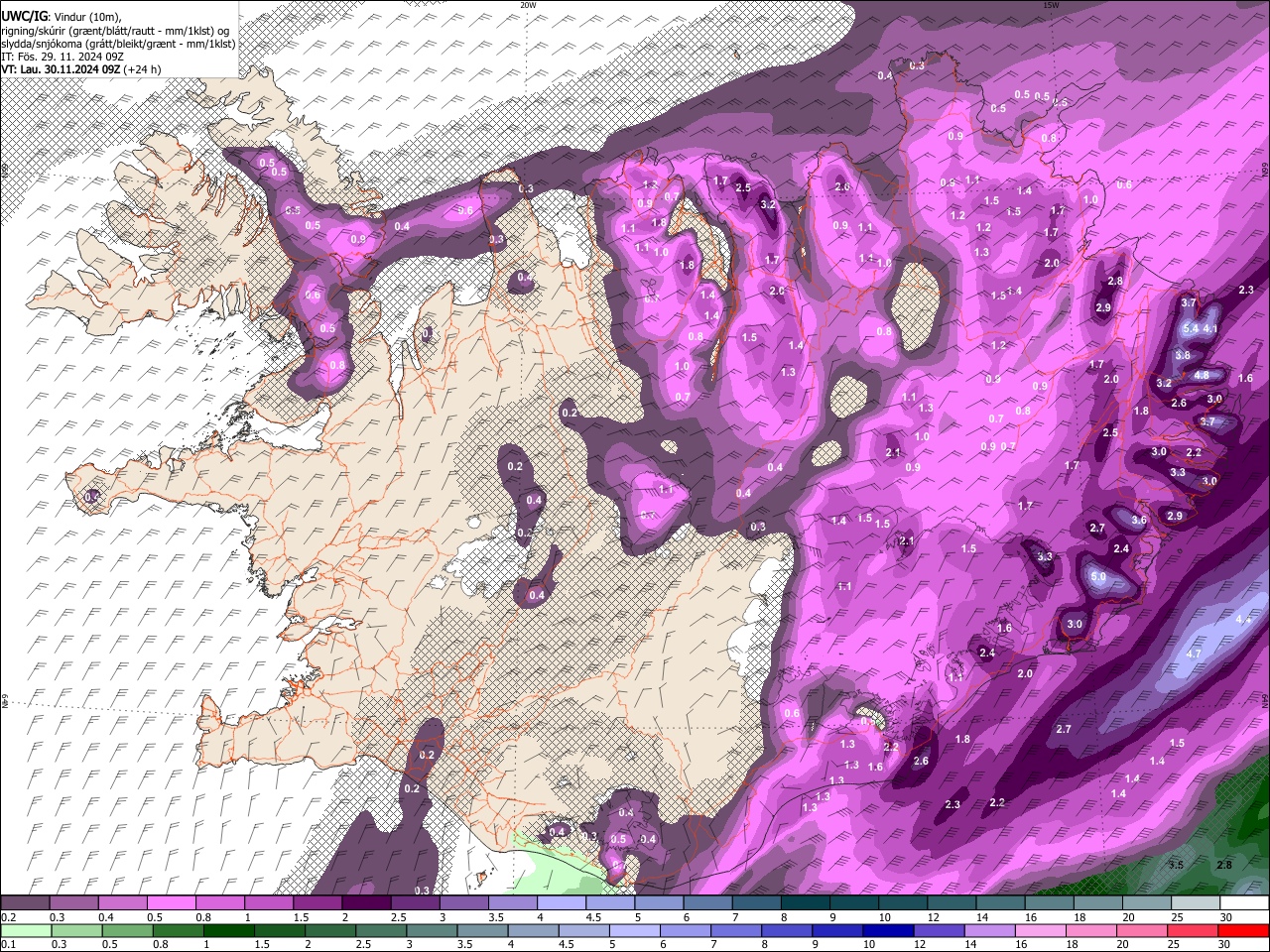This screenshot has width=1270, height=952.
Task: Select the slydda/snjókoma legend description line
Action: click(x=118, y=44)
